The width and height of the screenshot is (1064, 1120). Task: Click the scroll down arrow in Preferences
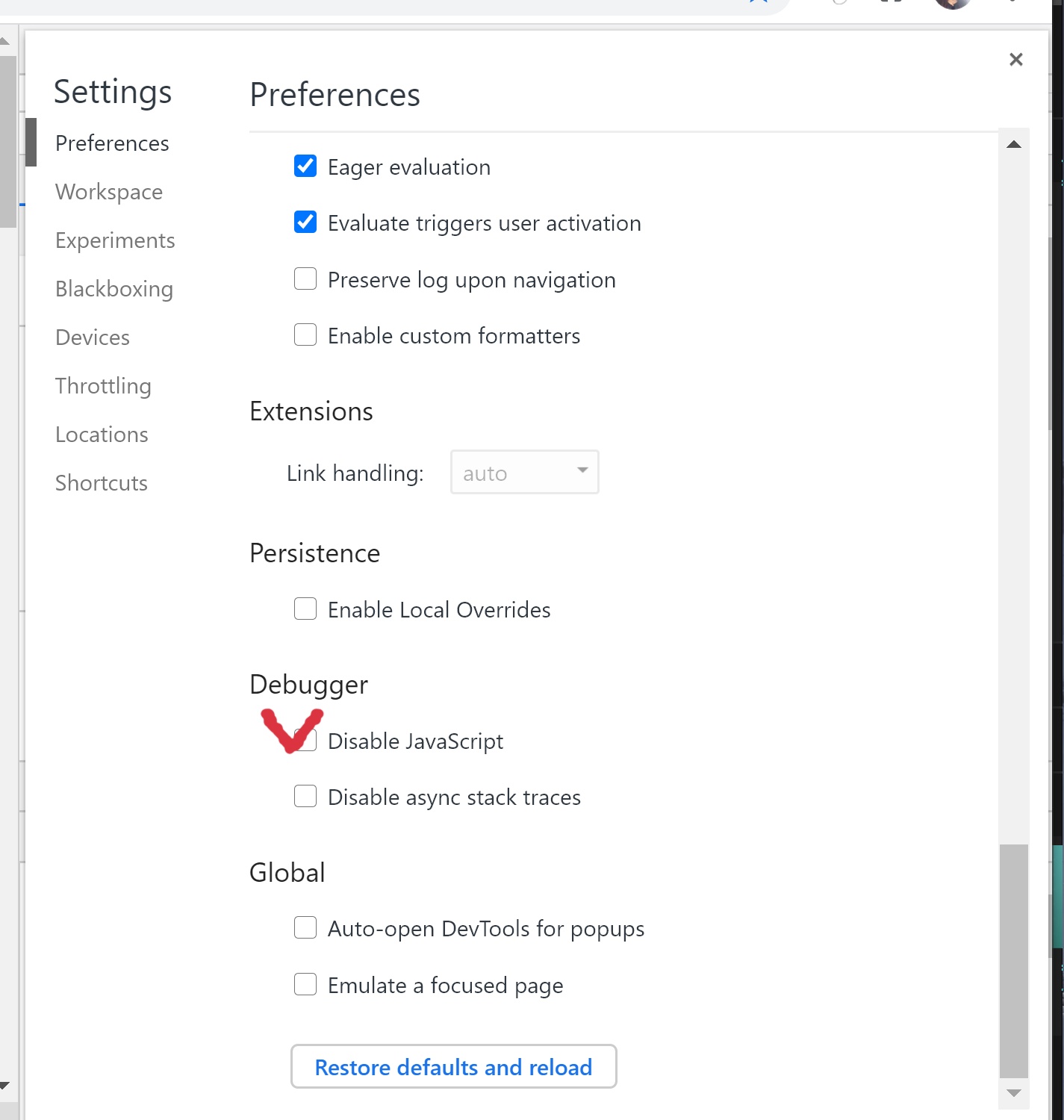click(1013, 1093)
